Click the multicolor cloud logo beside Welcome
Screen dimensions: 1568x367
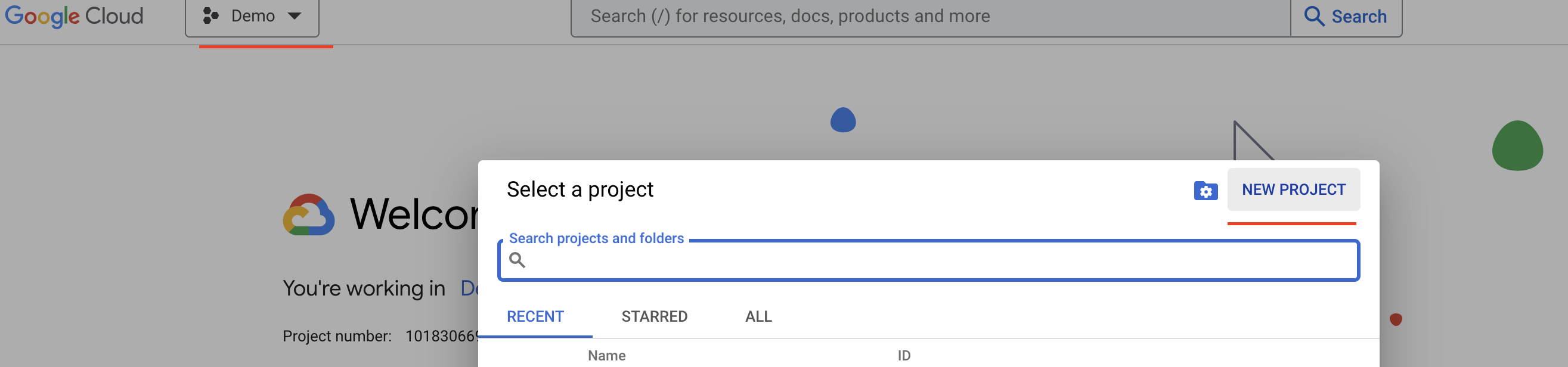(309, 216)
